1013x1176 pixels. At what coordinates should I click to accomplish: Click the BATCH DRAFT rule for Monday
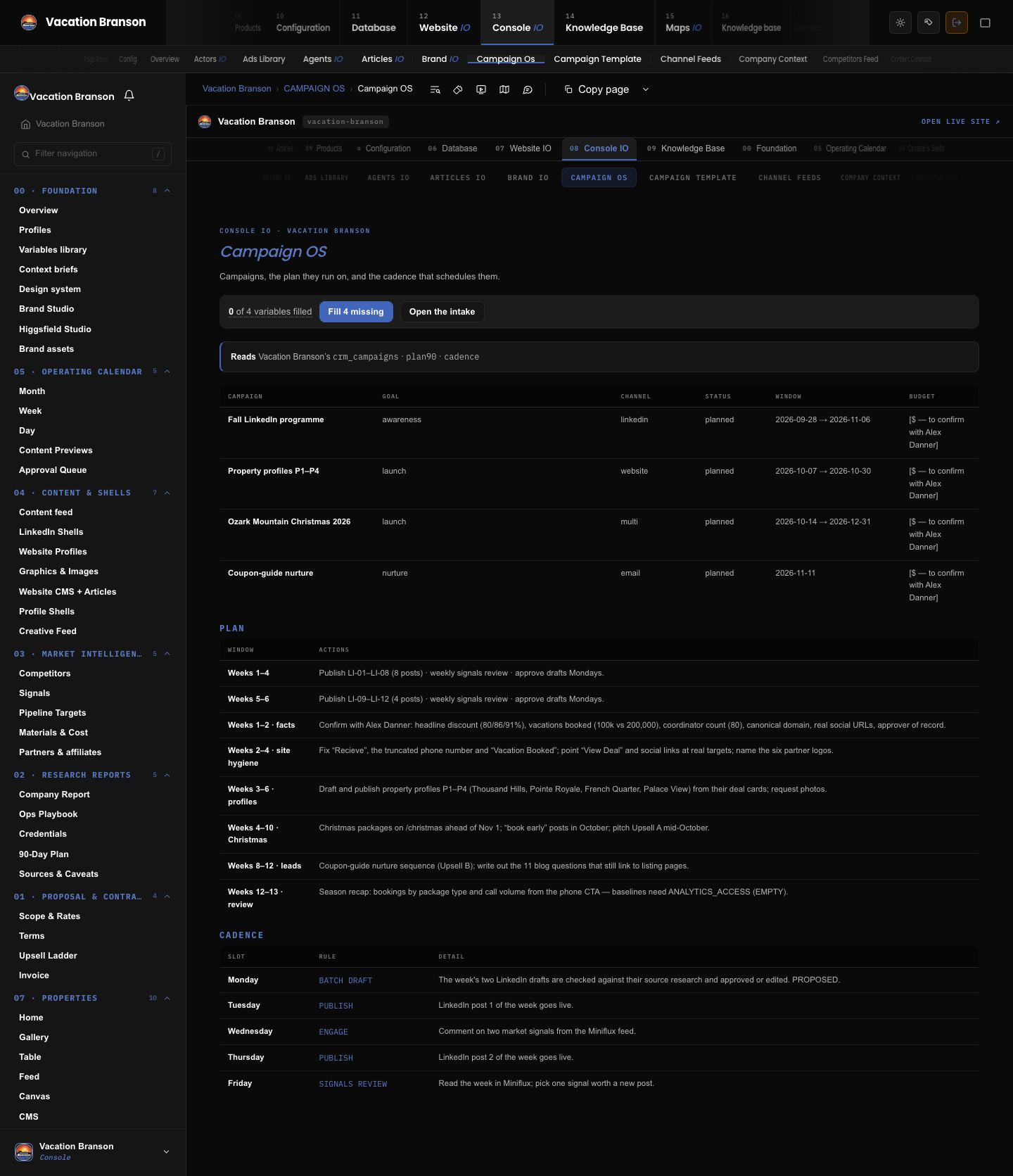tap(345, 980)
